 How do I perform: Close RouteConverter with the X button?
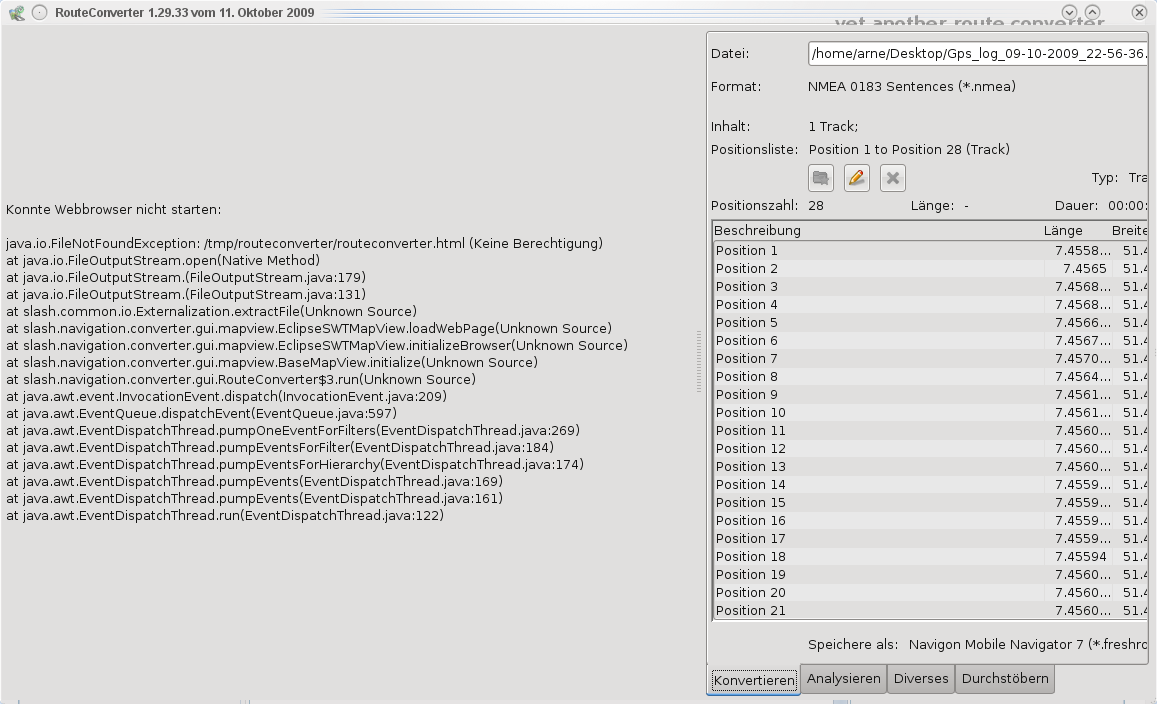pyautogui.click(x=1139, y=12)
